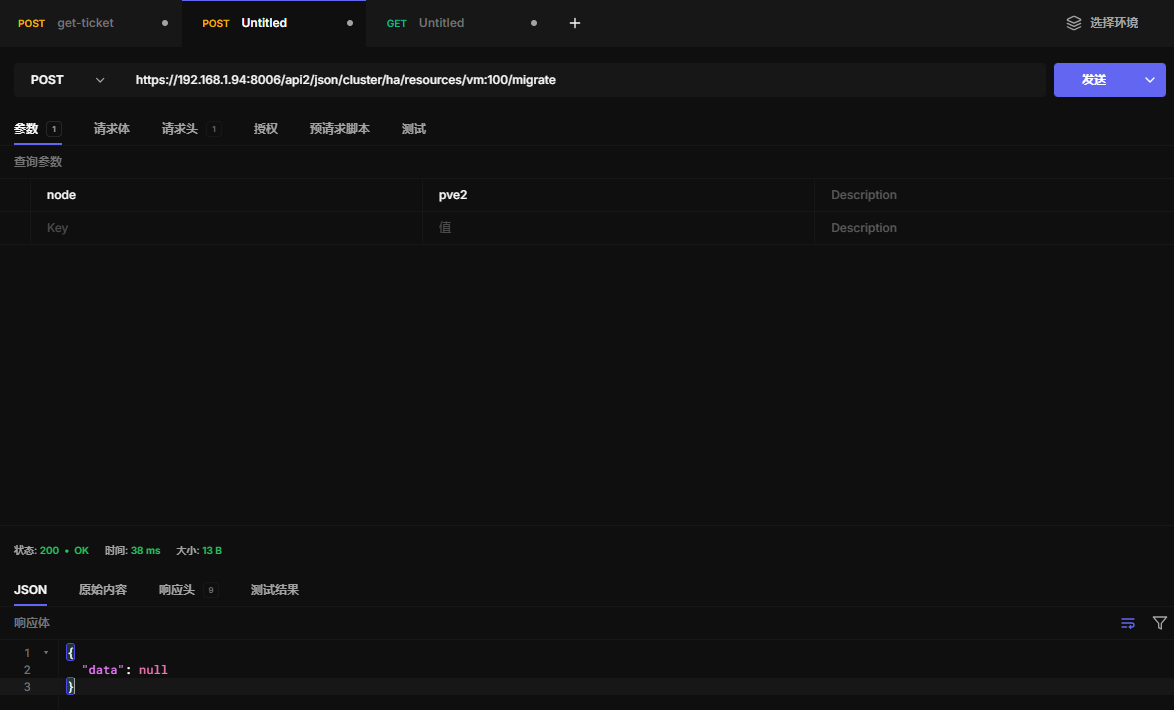This screenshot has height=710, width=1174.
Task: Click the new tab plus icon
Action: [575, 23]
